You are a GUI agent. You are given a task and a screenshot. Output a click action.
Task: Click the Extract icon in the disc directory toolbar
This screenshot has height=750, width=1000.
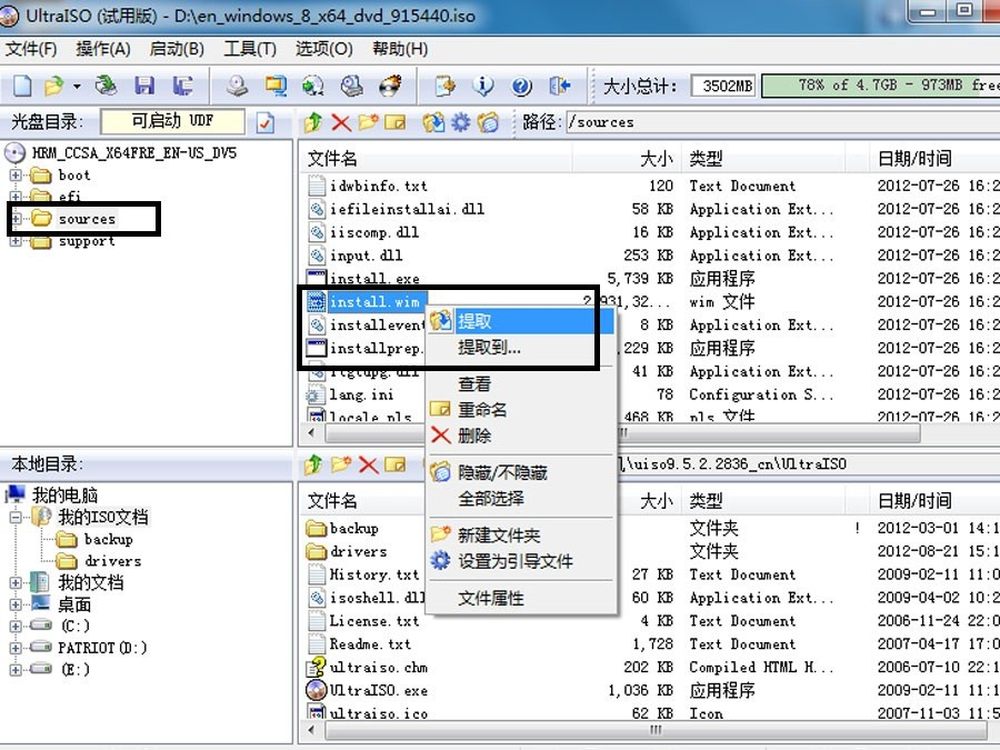coord(433,122)
